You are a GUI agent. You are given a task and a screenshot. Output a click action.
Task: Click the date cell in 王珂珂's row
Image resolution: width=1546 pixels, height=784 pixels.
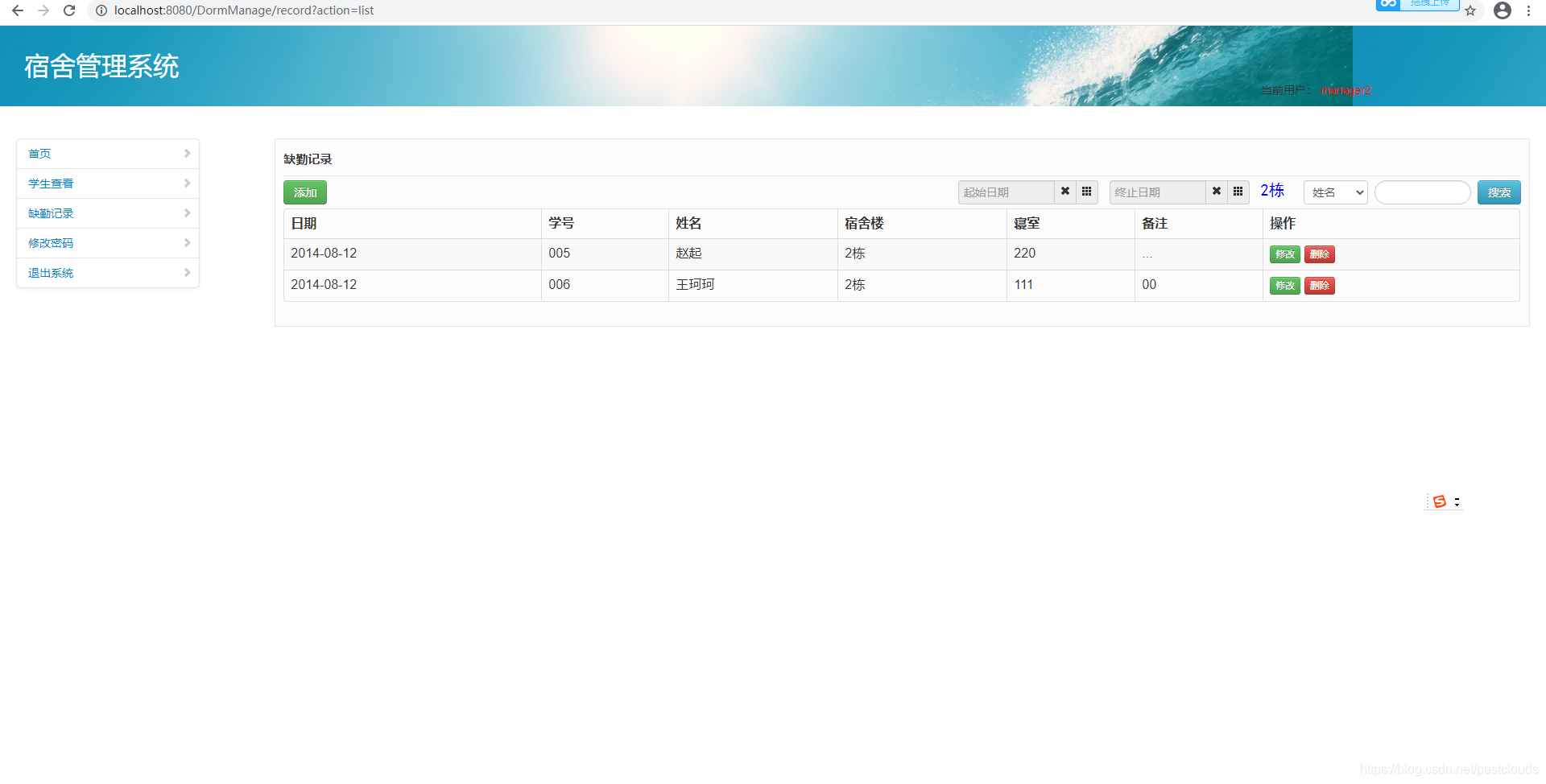click(412, 285)
